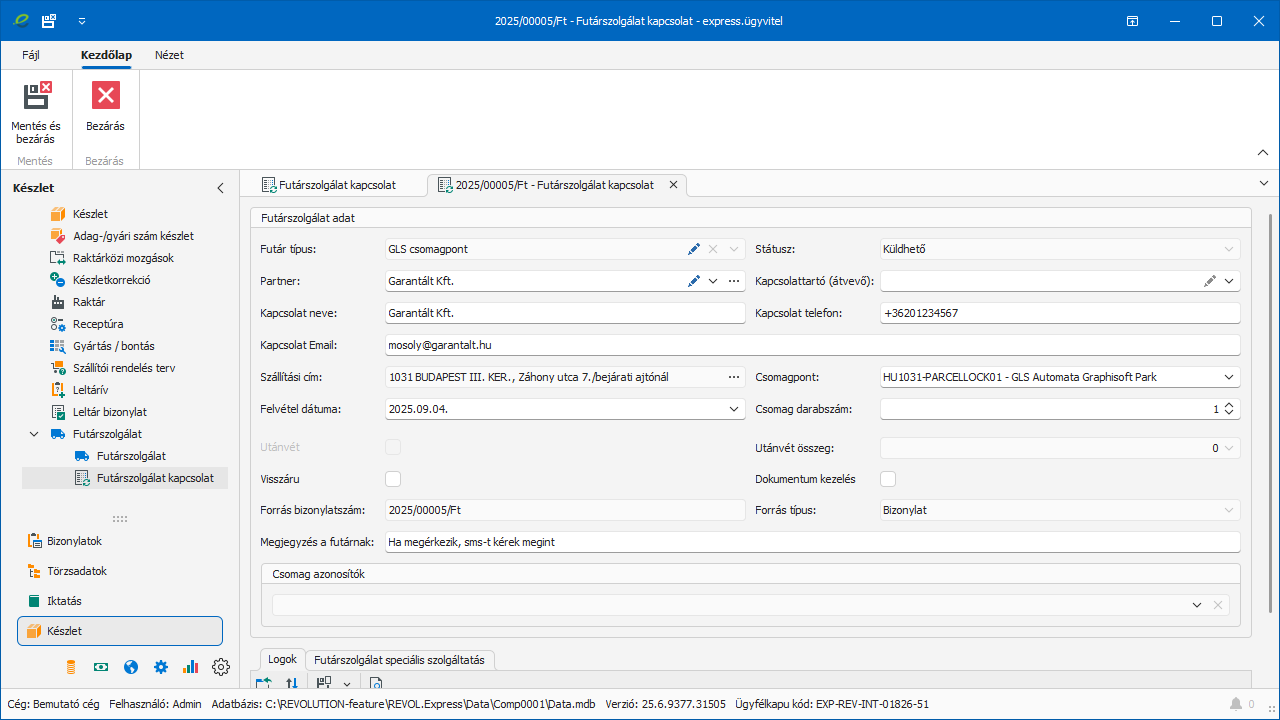The width and height of the screenshot is (1280, 720).
Task: Click the bar chart icon in sidebar footer
Action: click(191, 667)
